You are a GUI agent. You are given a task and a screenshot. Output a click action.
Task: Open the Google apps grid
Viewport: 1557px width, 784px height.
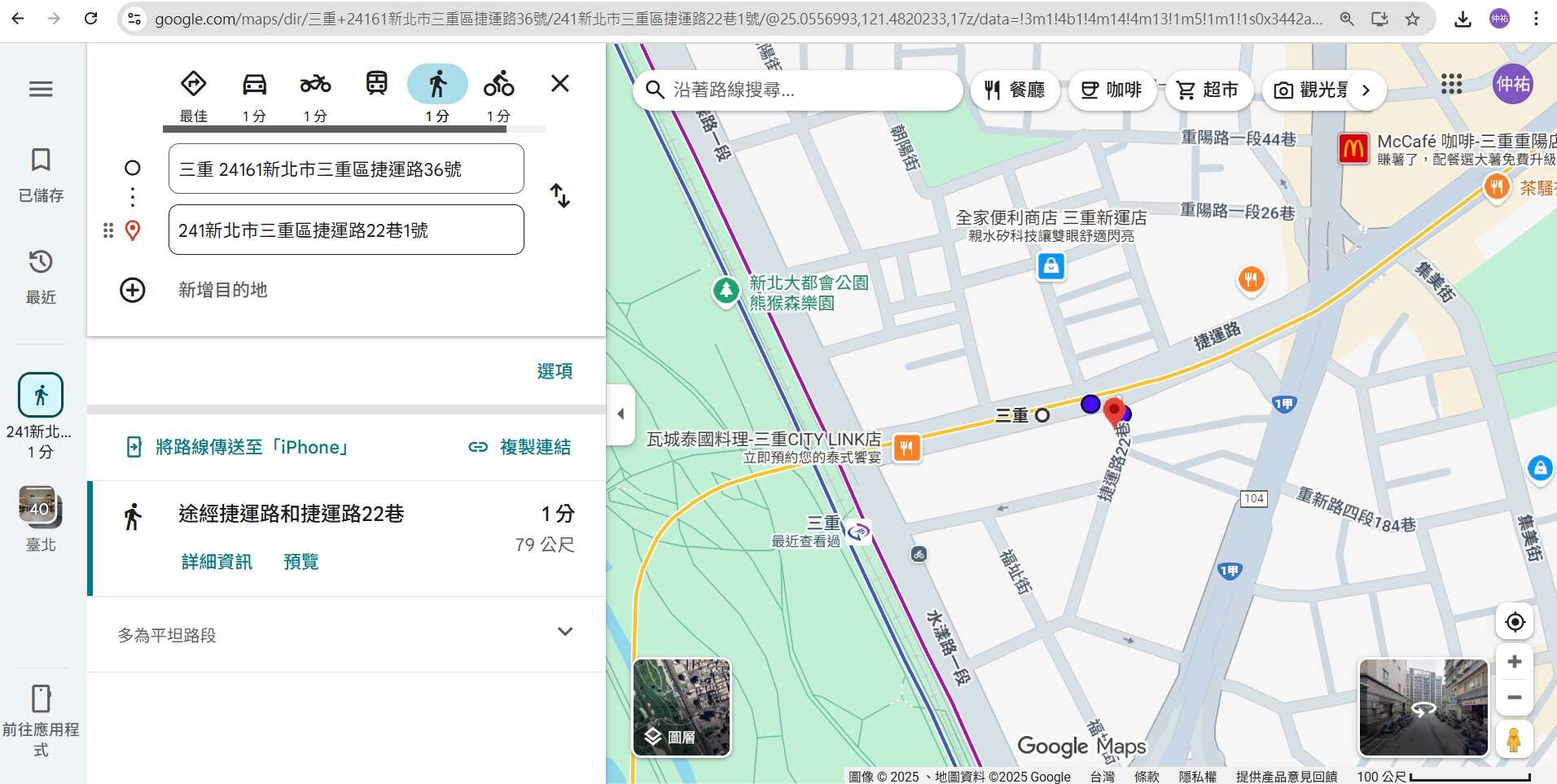coord(1451,85)
